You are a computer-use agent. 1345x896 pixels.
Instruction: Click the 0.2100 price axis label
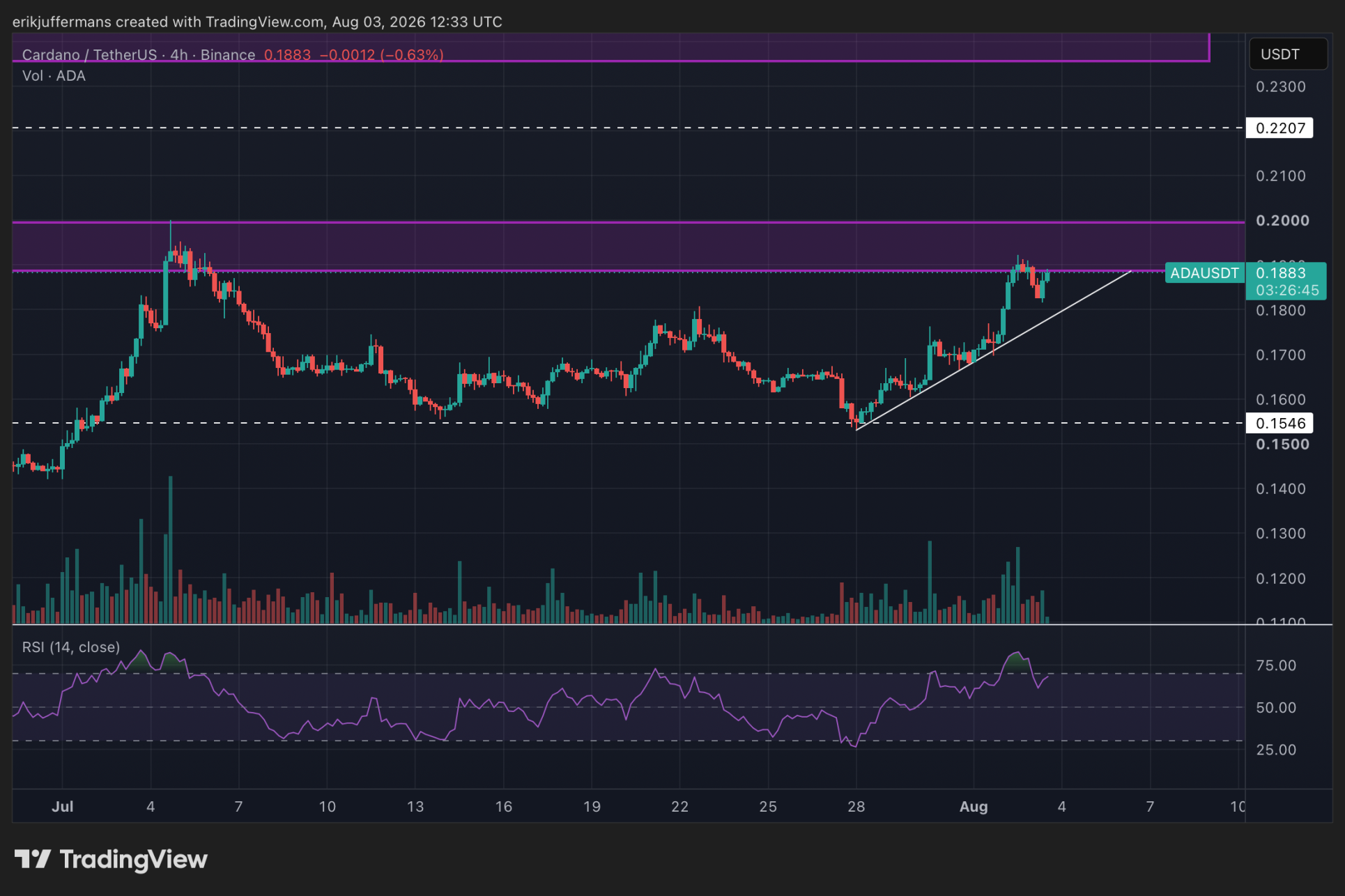tap(1280, 176)
